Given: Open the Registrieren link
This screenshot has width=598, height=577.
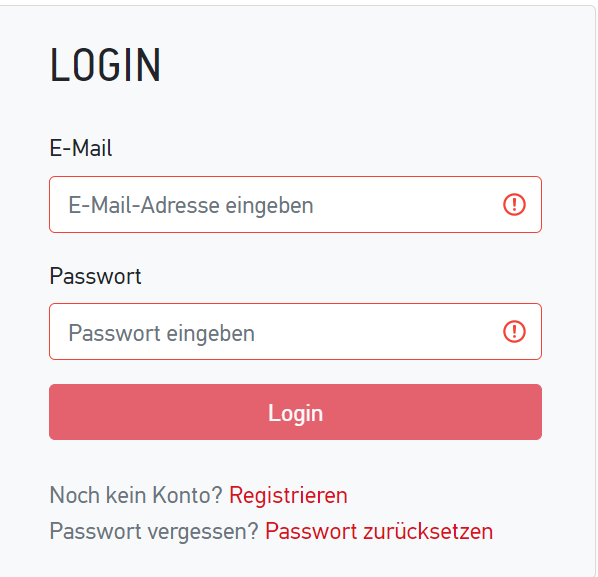Looking at the screenshot, I should tap(288, 495).
